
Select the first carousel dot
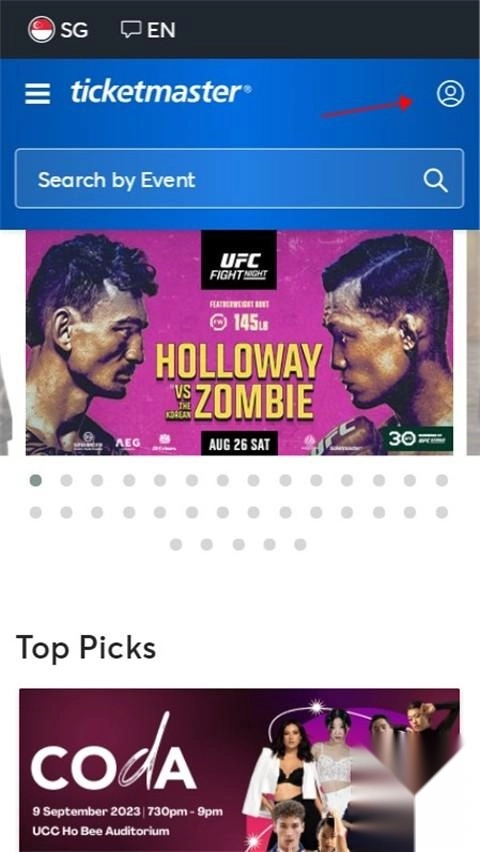tap(35, 480)
